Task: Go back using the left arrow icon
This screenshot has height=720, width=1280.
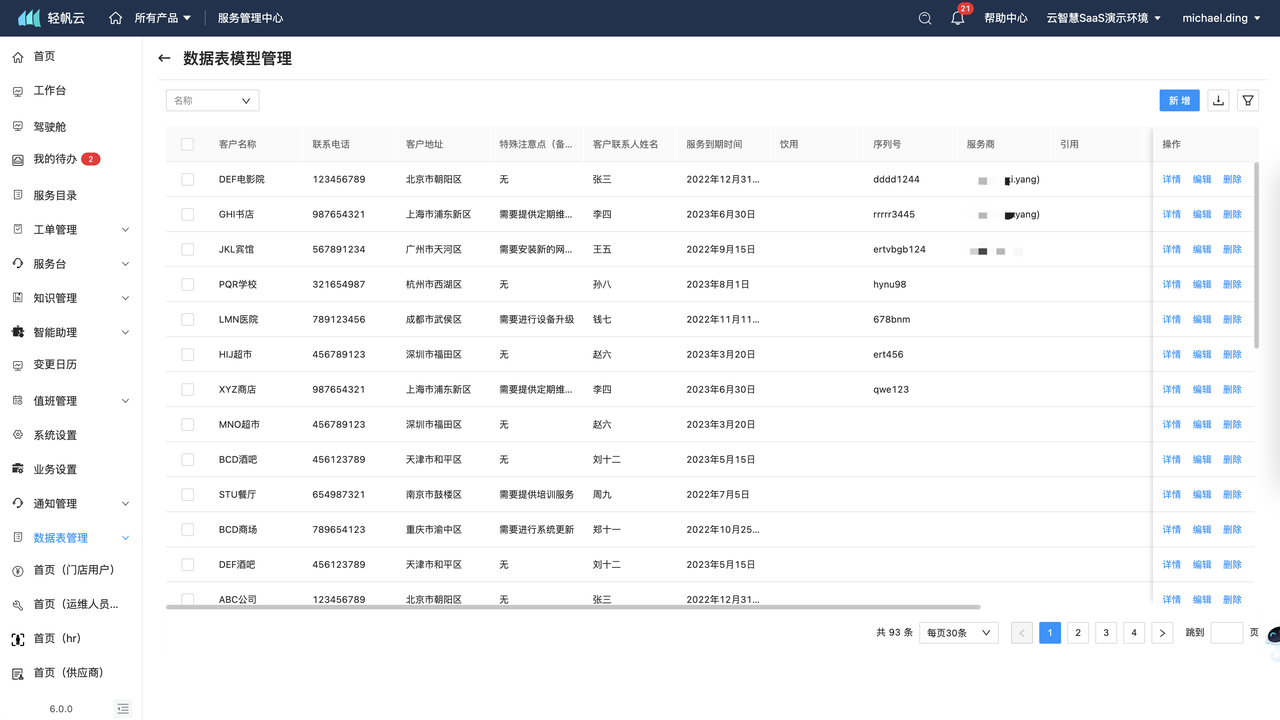Action: click(165, 59)
